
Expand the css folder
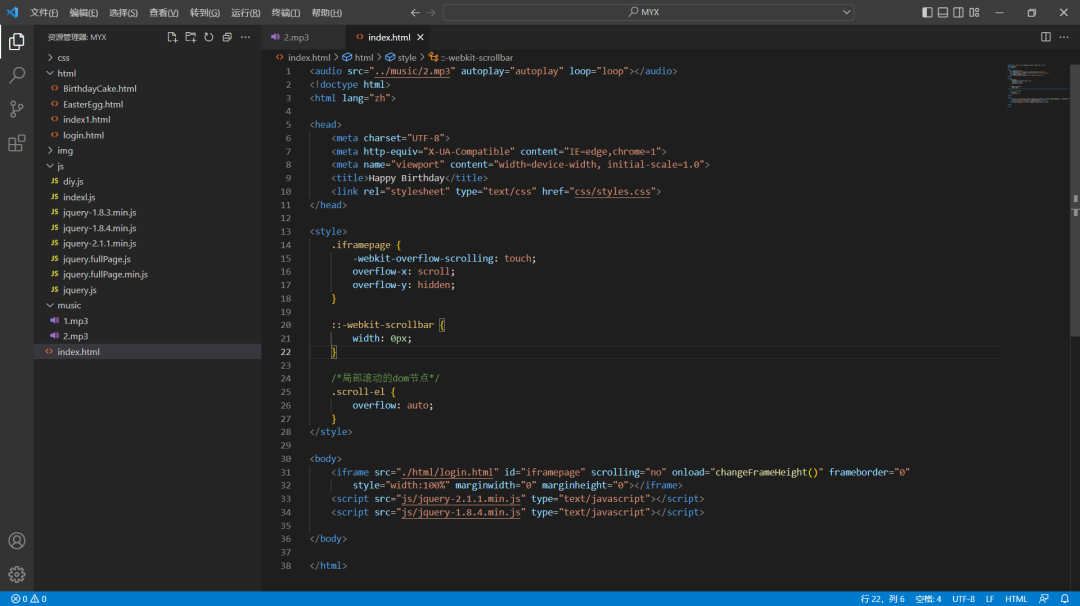point(62,58)
